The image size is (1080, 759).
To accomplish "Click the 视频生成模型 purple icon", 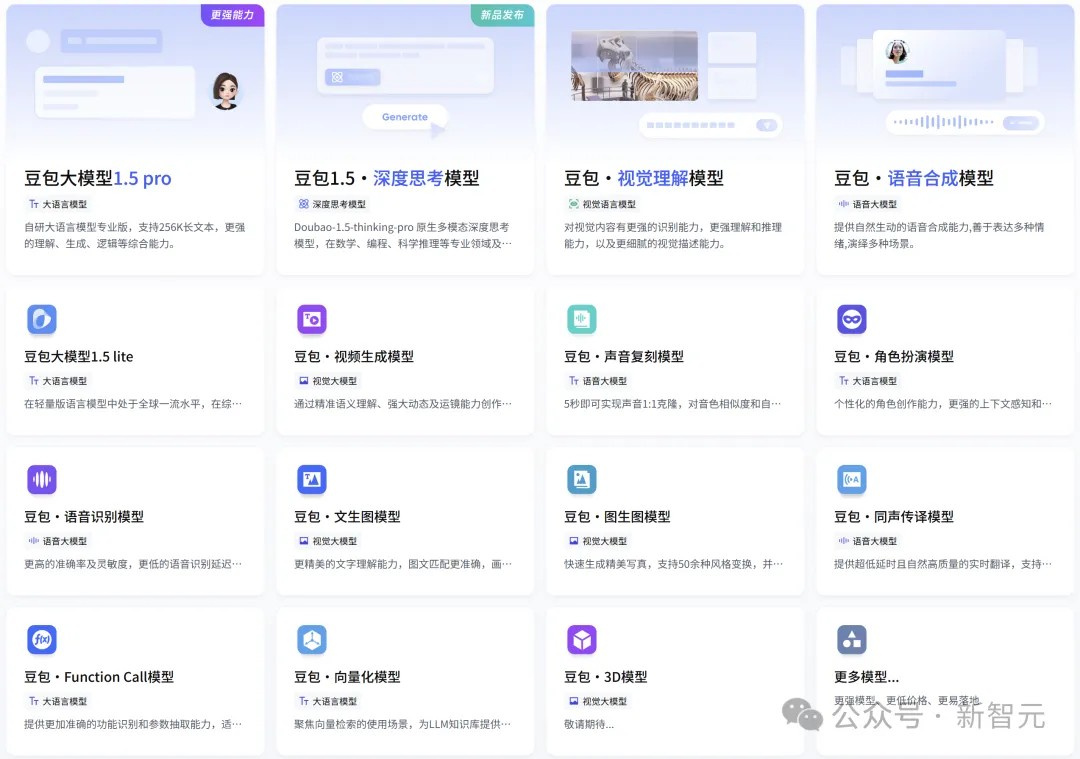I will tap(312, 320).
